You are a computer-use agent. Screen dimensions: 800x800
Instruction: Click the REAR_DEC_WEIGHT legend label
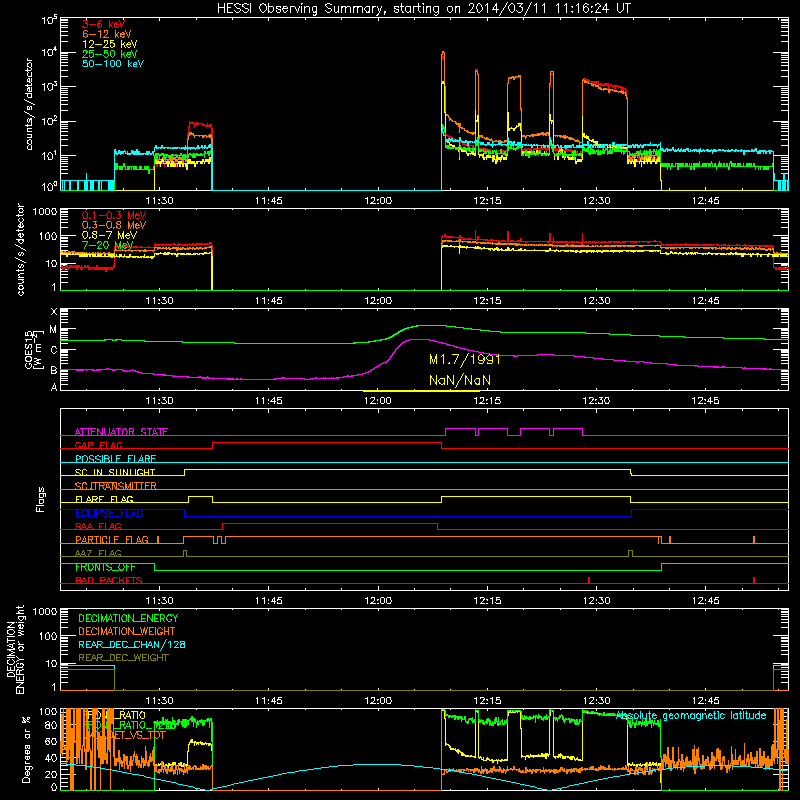click(x=123, y=658)
